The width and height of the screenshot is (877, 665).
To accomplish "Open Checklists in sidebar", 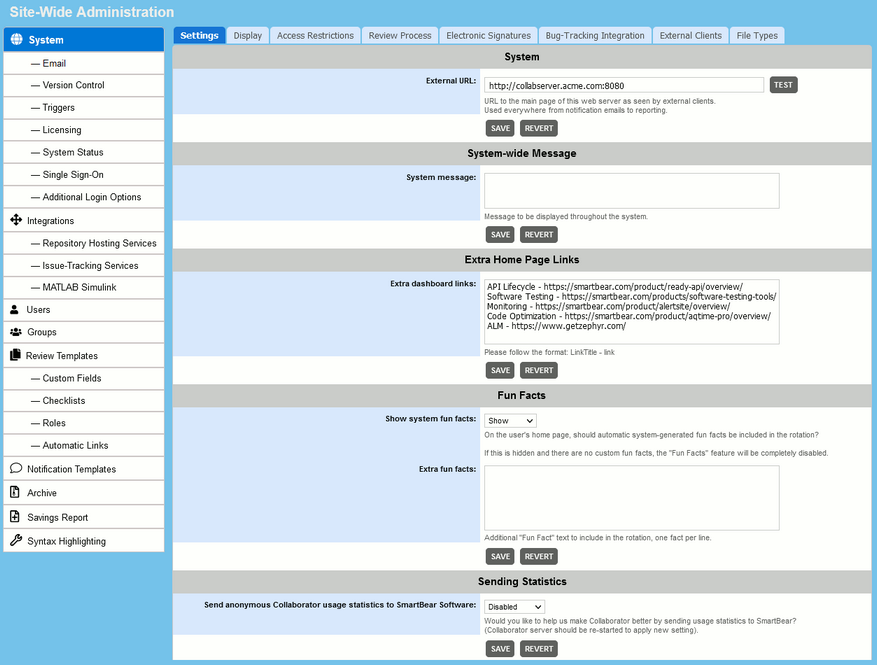I will click(84, 400).
